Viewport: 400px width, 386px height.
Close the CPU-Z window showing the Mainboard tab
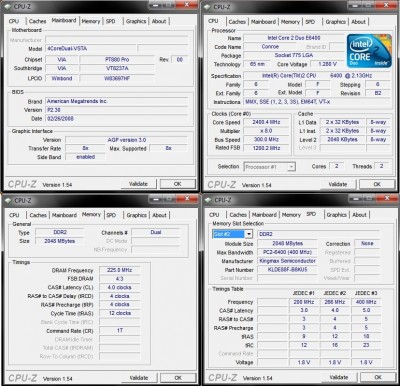click(187, 5)
